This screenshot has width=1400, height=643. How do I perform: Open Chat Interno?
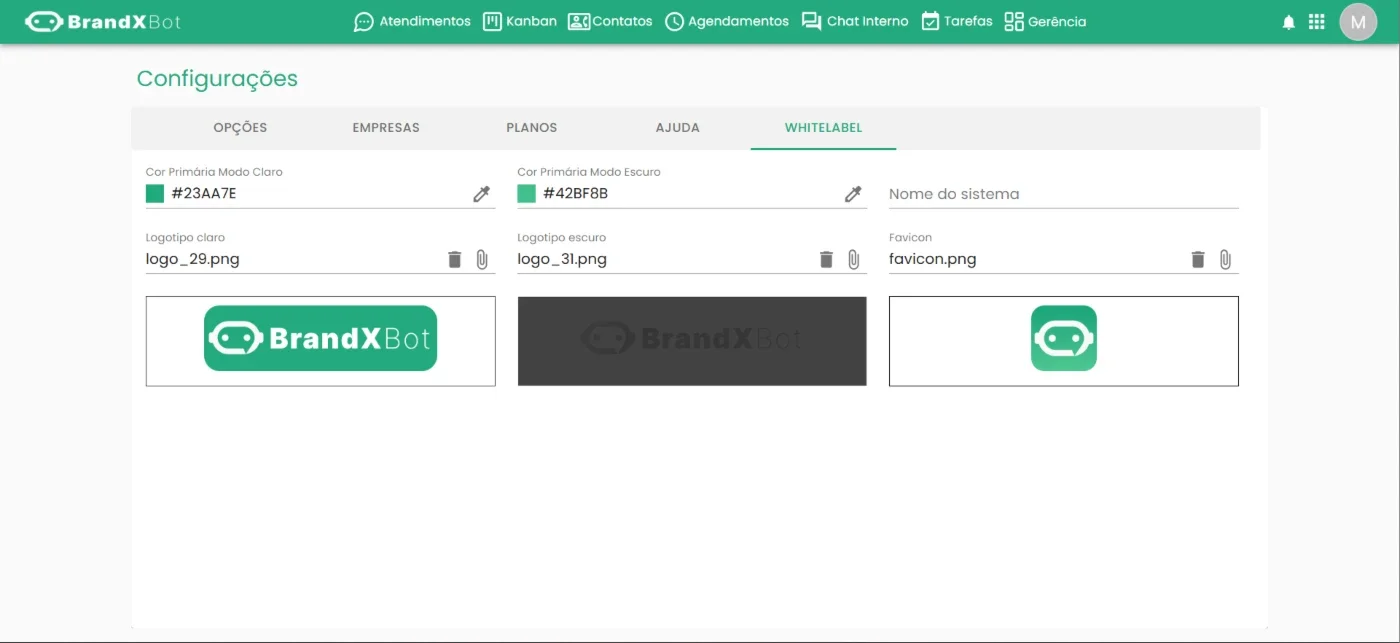tap(855, 21)
